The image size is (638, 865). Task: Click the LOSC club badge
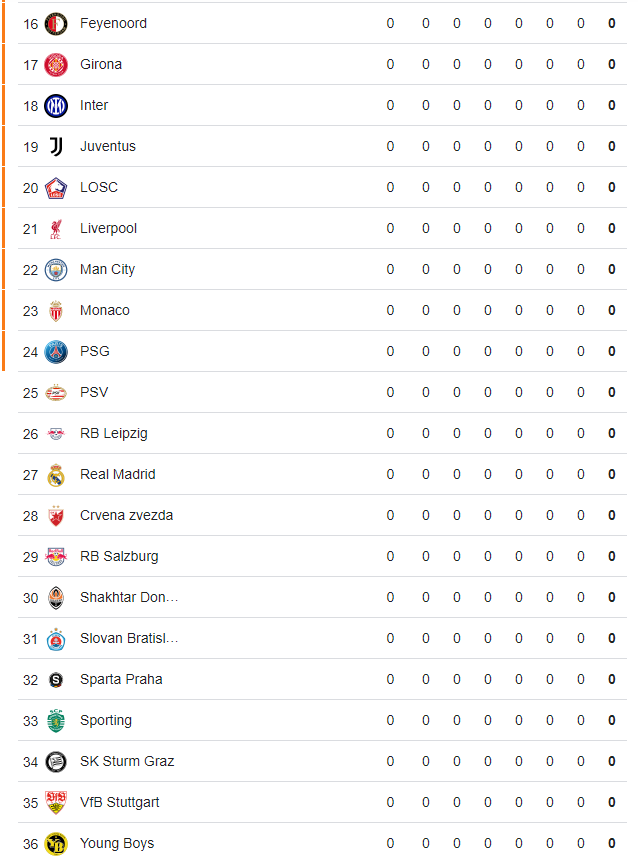pos(56,188)
